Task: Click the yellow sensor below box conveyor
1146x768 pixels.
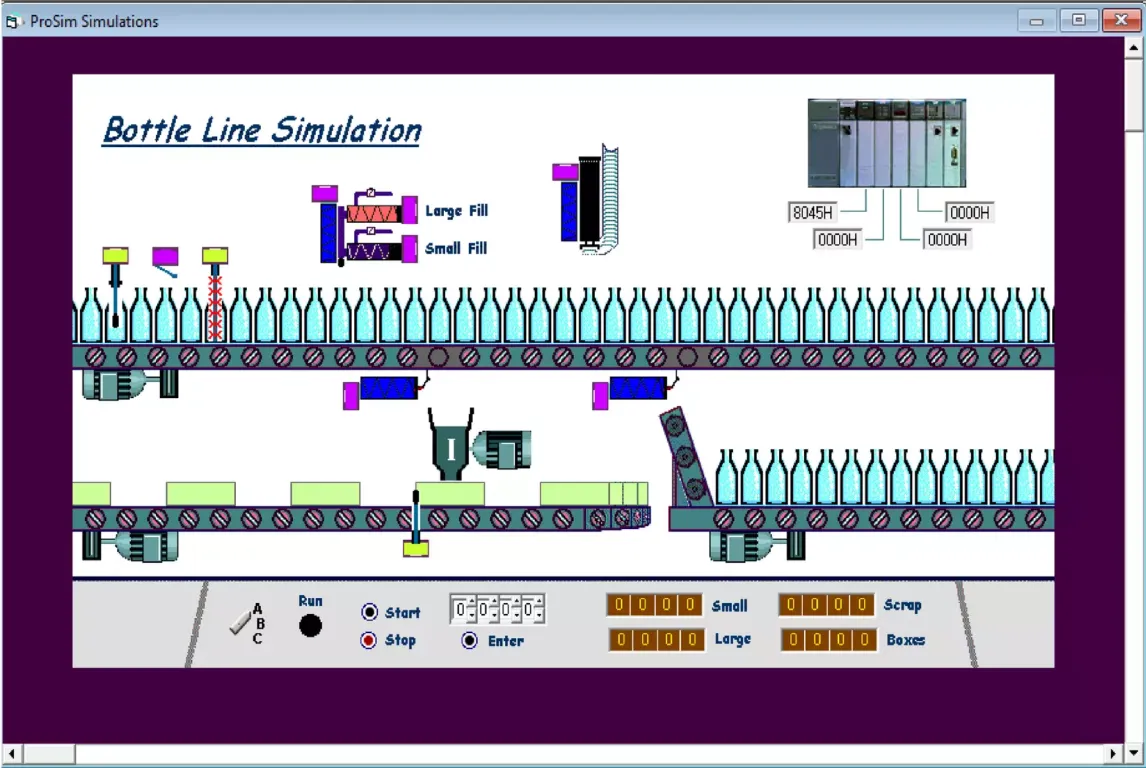Action: pyautogui.click(x=416, y=548)
